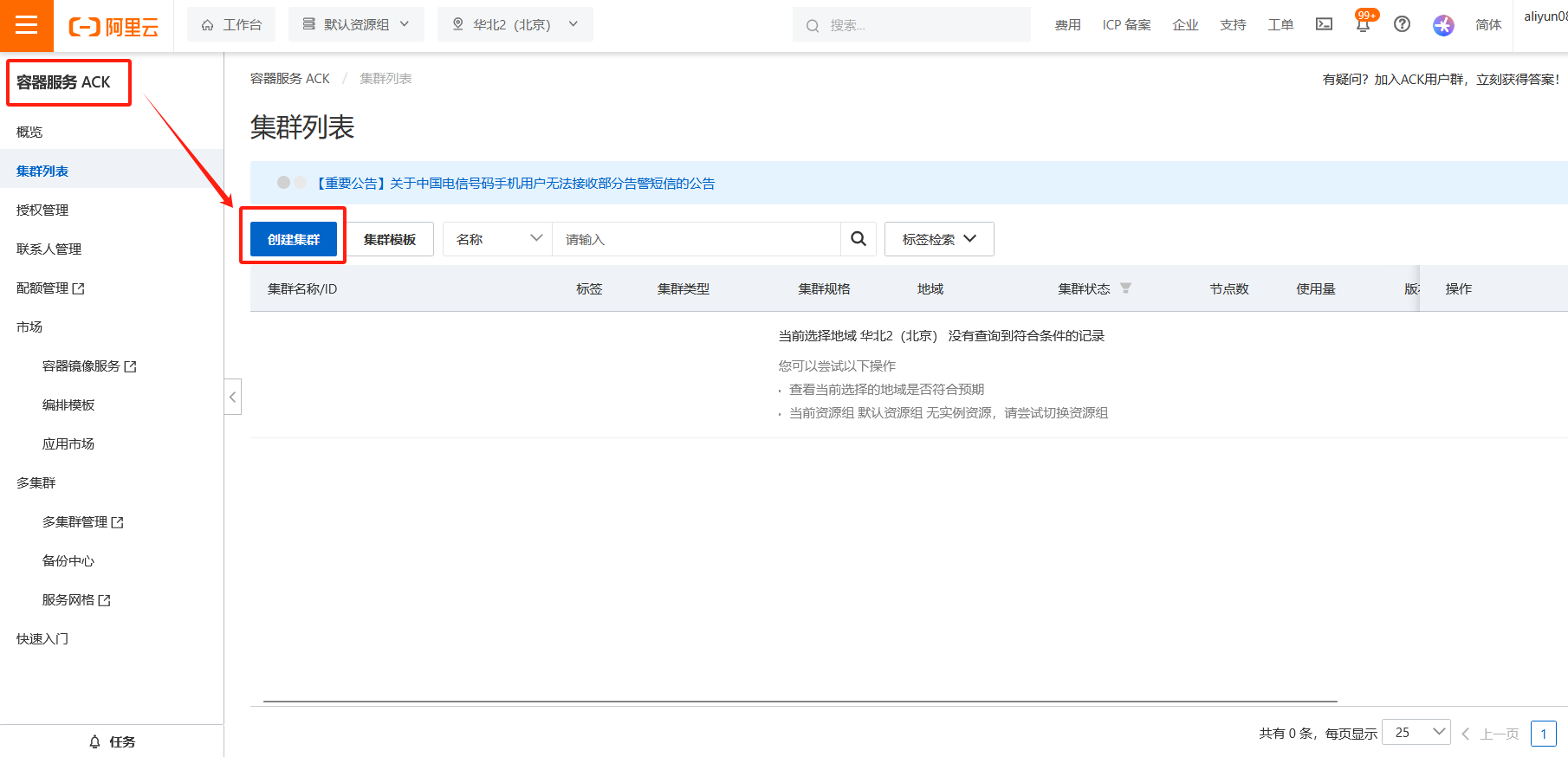The image size is (1568, 757).
Task: Open the 工单 menu
Action: pos(1280,25)
